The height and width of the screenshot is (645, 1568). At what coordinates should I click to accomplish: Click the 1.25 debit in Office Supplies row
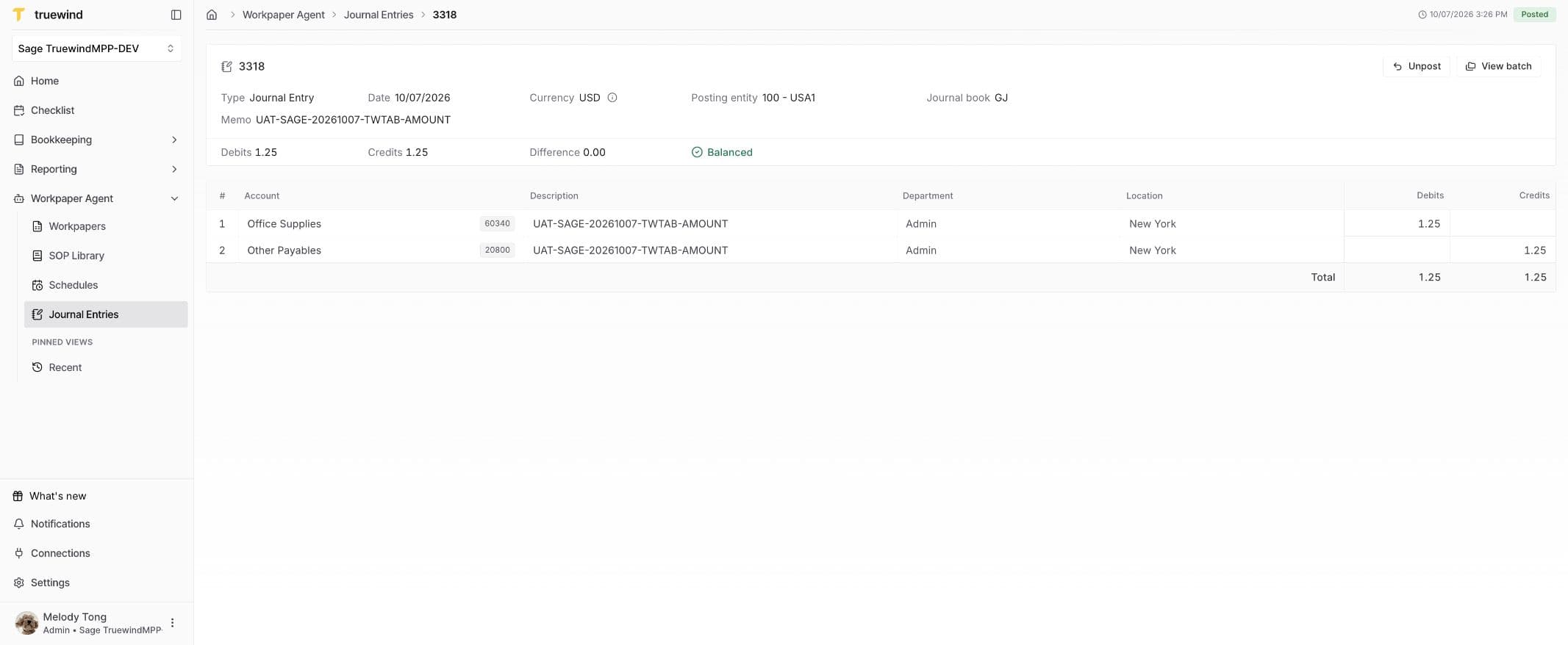(x=1429, y=223)
